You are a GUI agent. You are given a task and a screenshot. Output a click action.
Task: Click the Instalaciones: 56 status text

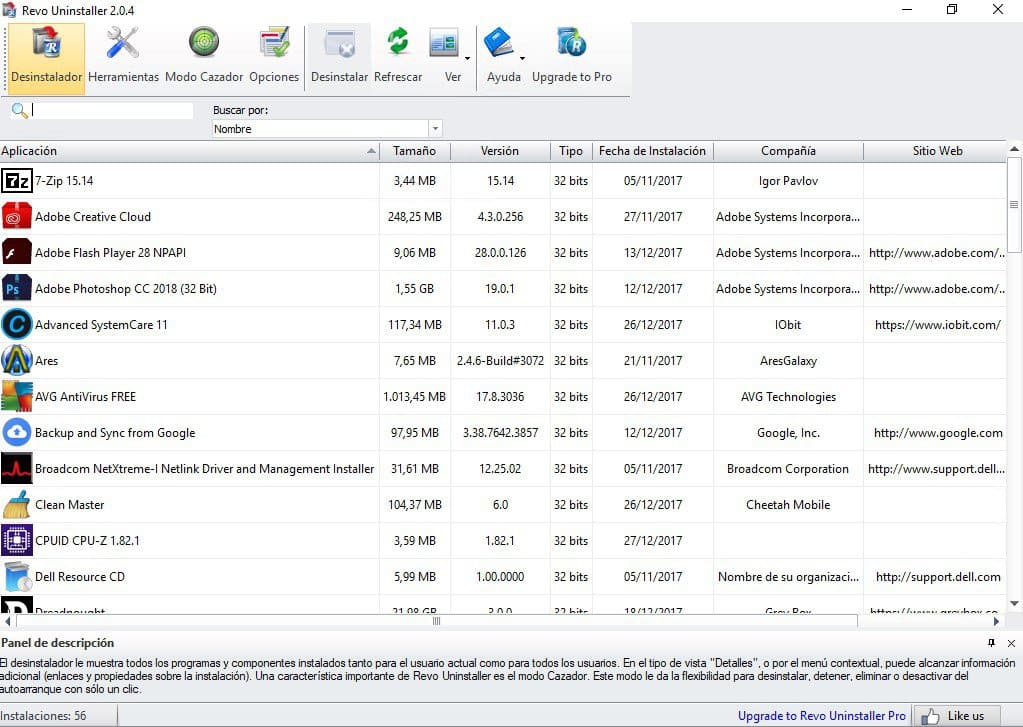pyautogui.click(x=43, y=716)
